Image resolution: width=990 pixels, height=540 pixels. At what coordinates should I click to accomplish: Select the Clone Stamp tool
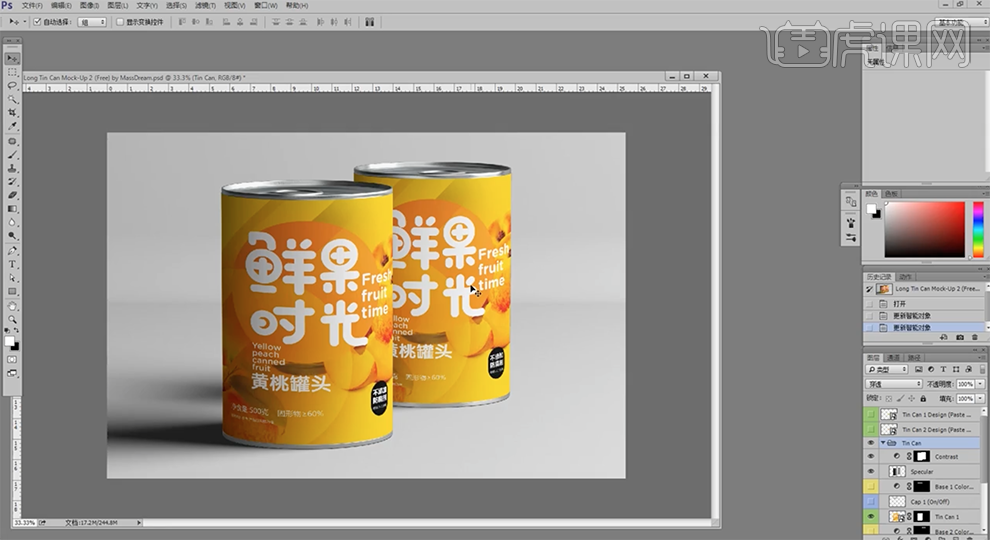pyautogui.click(x=12, y=169)
